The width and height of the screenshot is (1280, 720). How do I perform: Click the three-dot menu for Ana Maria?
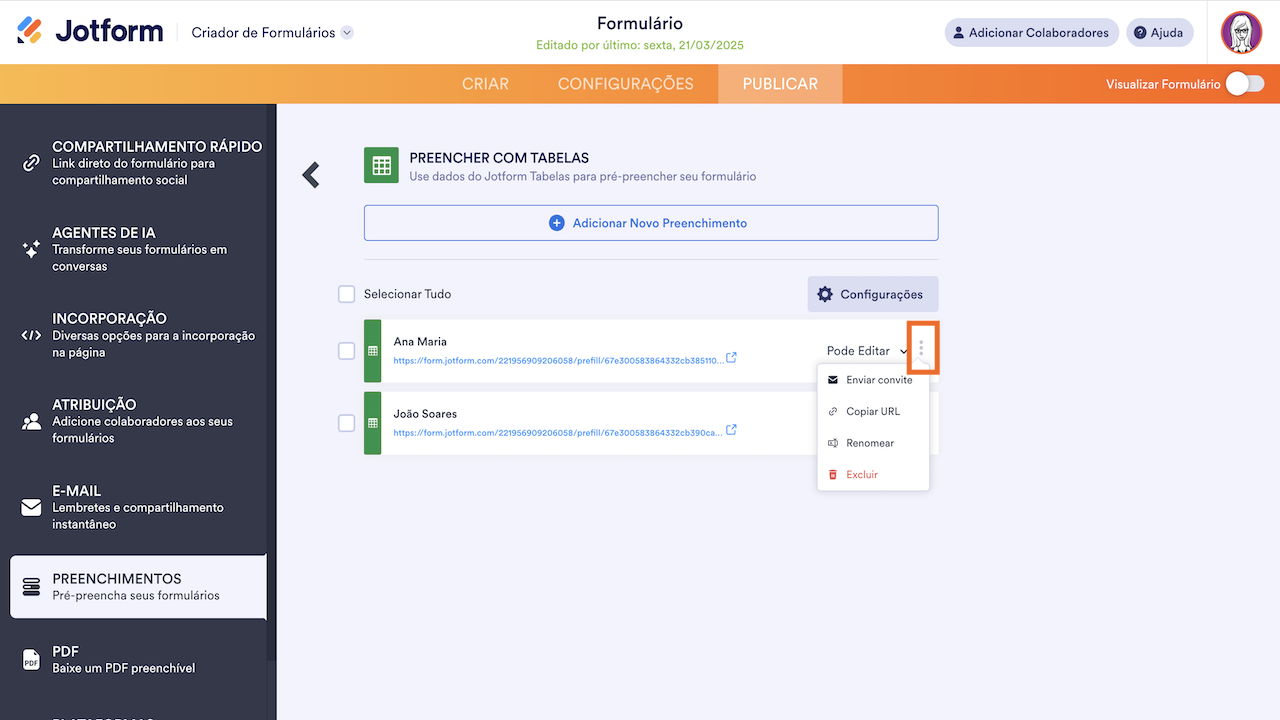921,348
